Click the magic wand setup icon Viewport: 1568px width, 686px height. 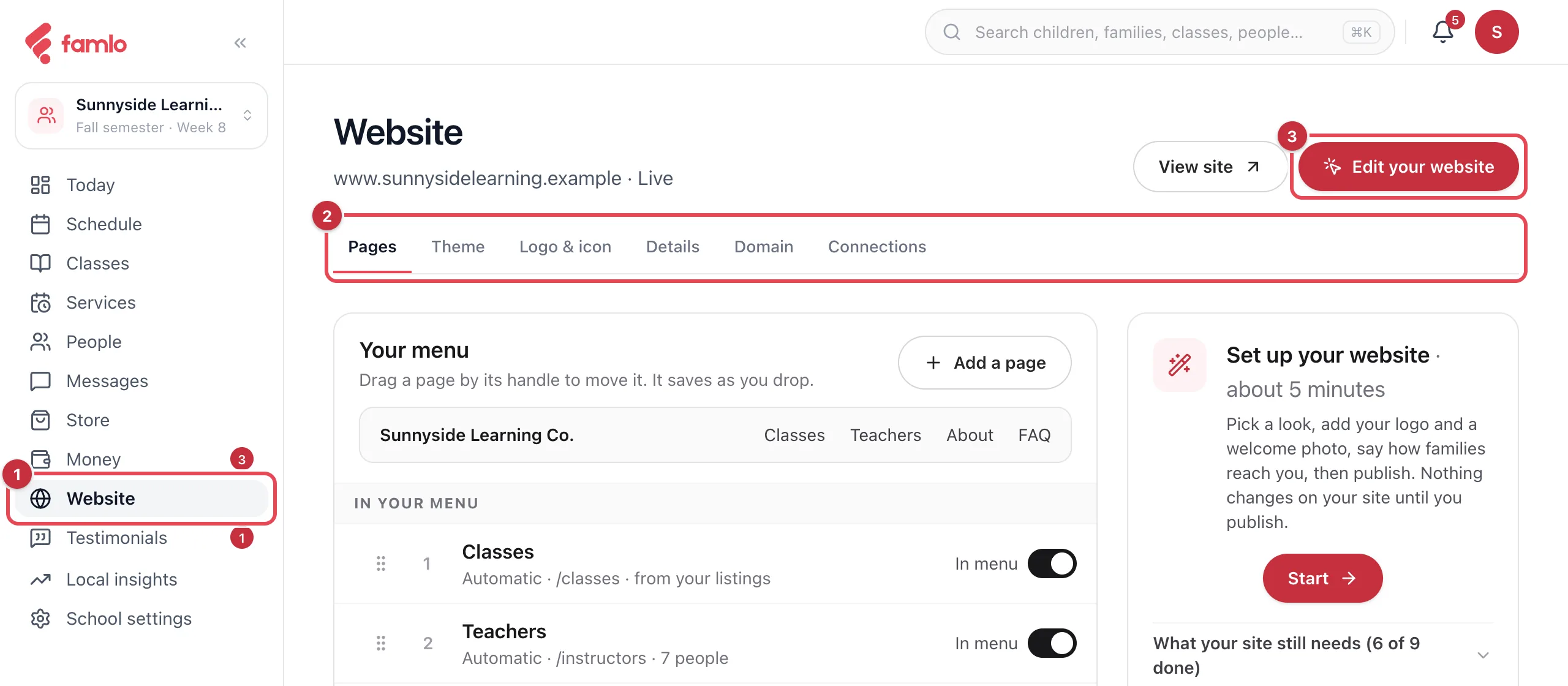(1180, 365)
